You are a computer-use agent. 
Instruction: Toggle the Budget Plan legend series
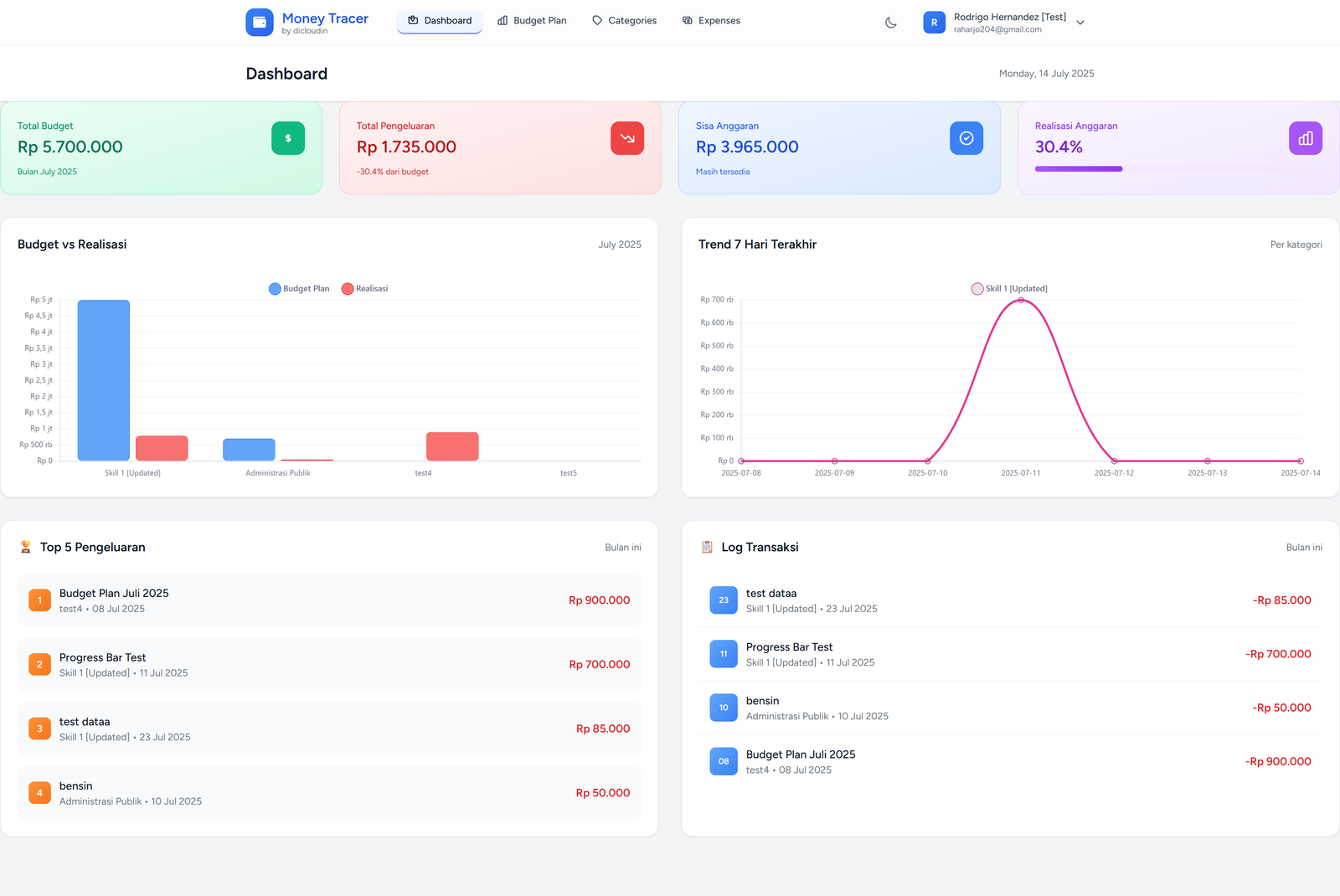[299, 289]
